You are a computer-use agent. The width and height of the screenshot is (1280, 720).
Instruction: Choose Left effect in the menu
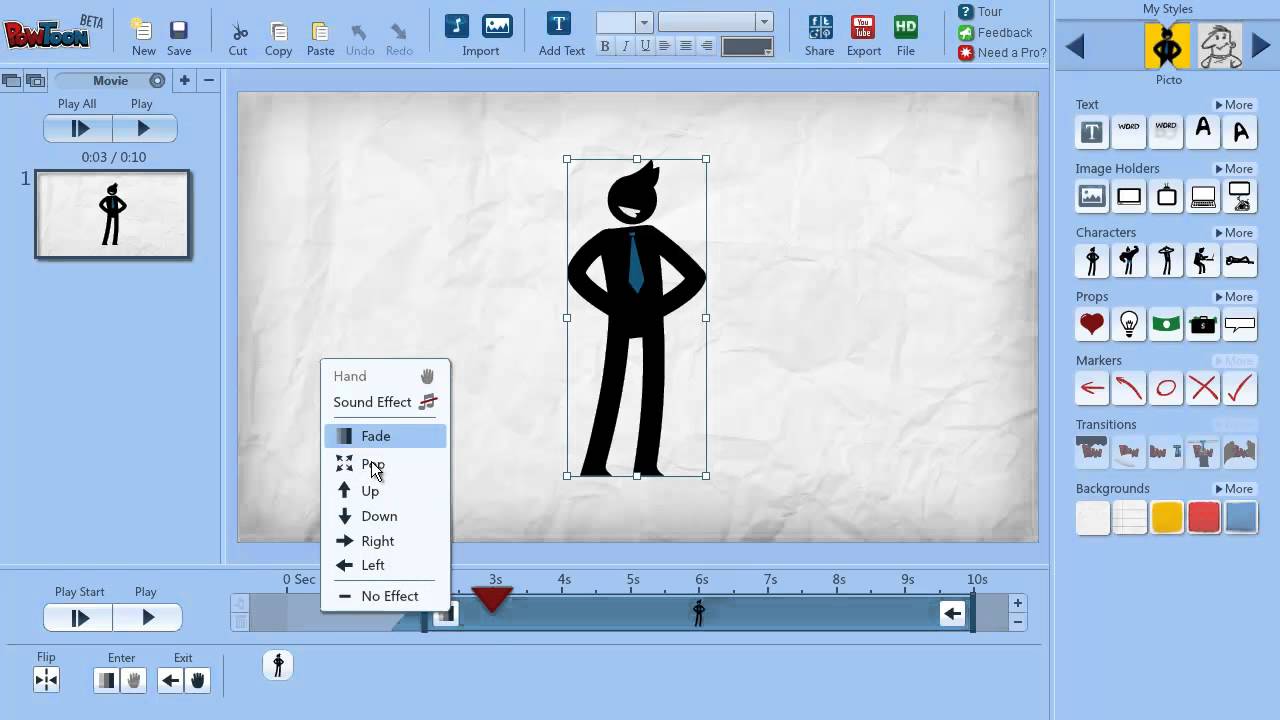coord(385,565)
